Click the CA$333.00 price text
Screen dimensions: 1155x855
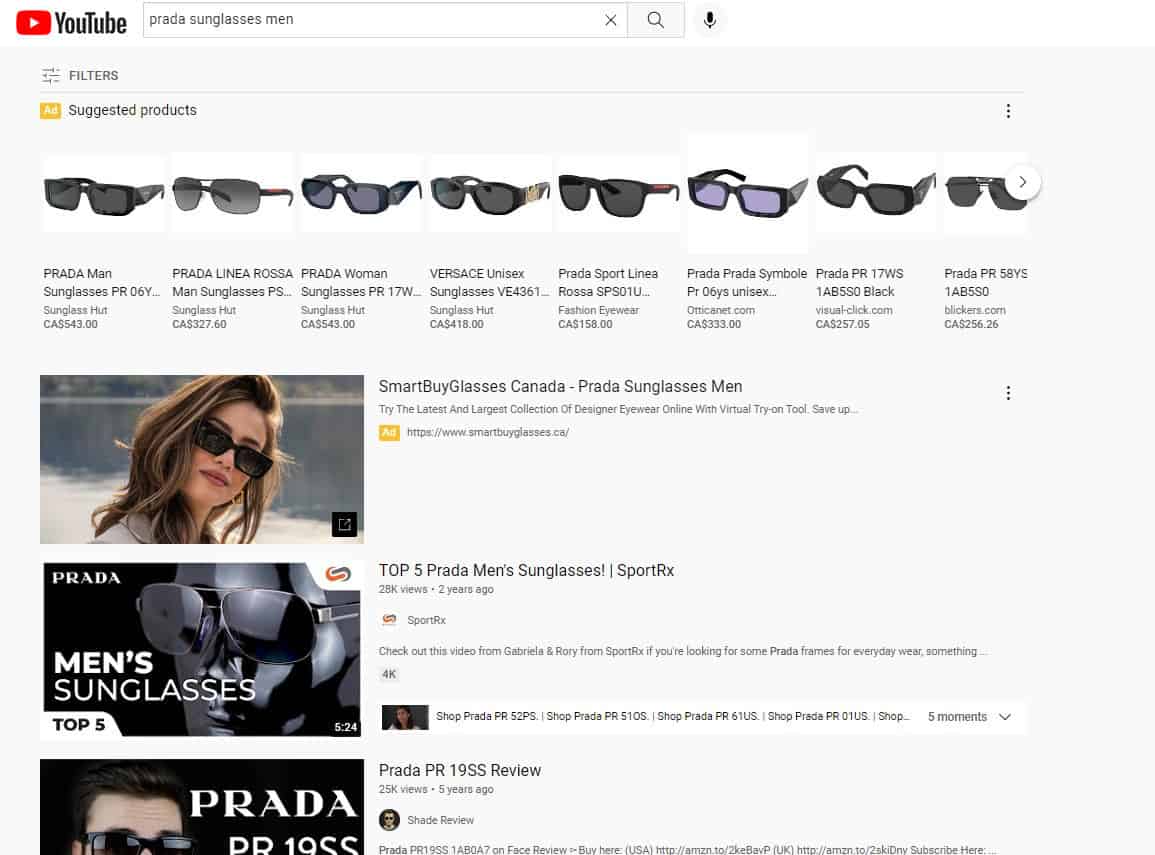coord(714,325)
